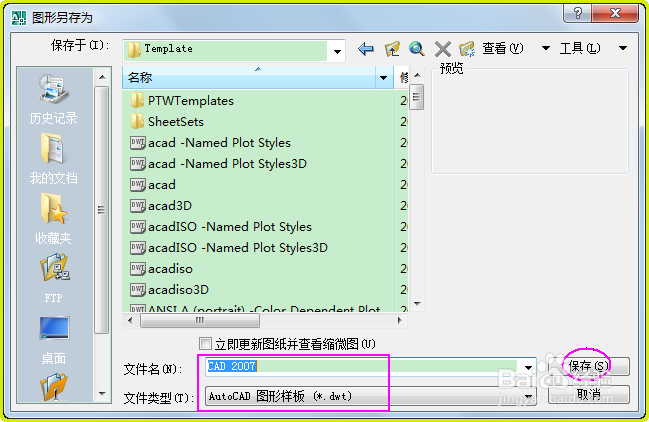This screenshot has height=422, width=649.
Task: Click the AutoCAD icon in the title bar
Action: point(19,17)
